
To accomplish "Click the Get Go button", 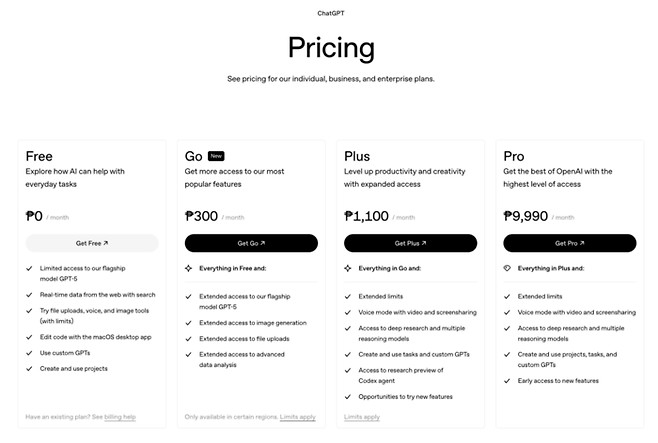I will click(x=251, y=243).
